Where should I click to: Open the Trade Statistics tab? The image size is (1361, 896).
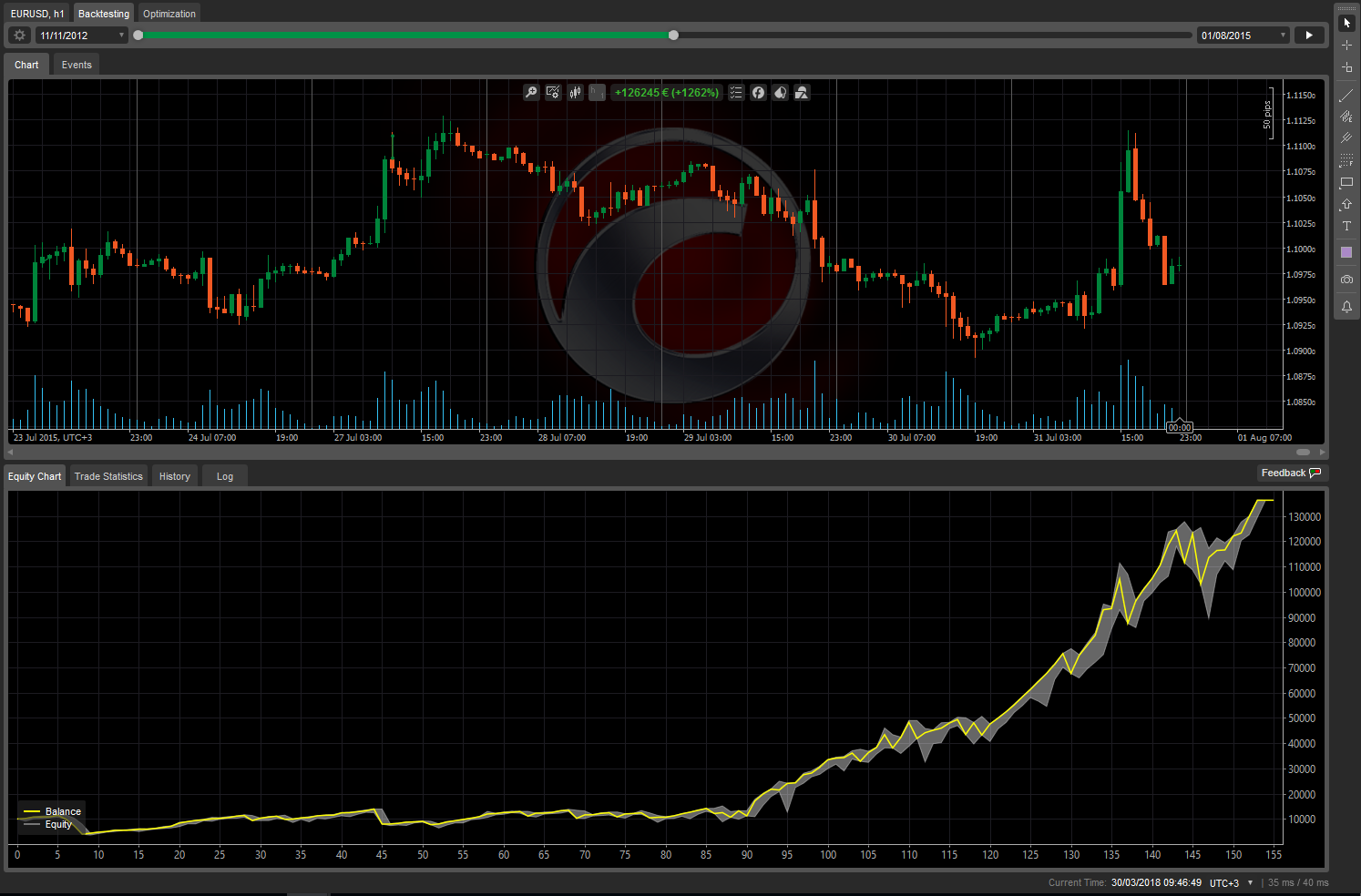pos(108,476)
